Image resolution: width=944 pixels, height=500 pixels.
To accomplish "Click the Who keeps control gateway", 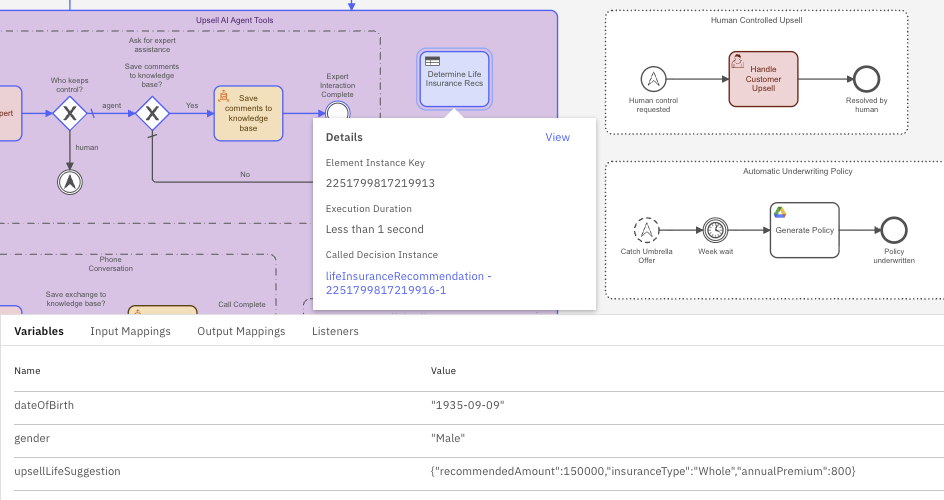I will [70, 114].
